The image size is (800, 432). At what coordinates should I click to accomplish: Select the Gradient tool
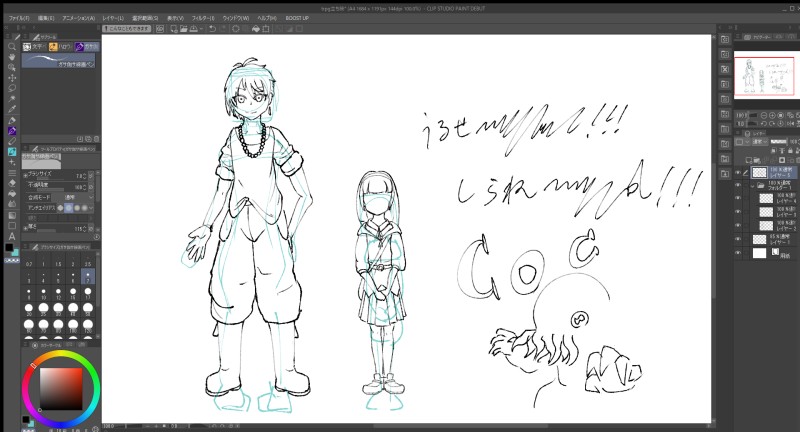pos(12,215)
